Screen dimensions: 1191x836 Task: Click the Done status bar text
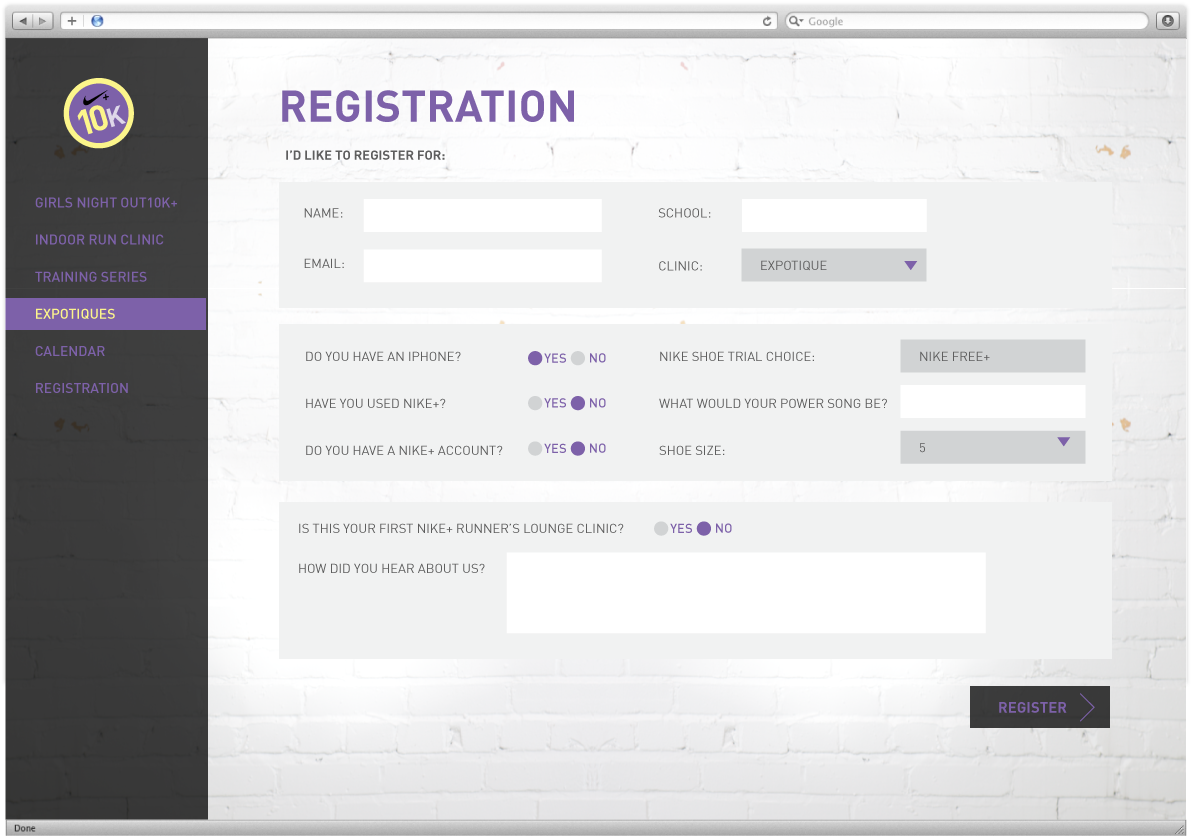click(x=24, y=828)
